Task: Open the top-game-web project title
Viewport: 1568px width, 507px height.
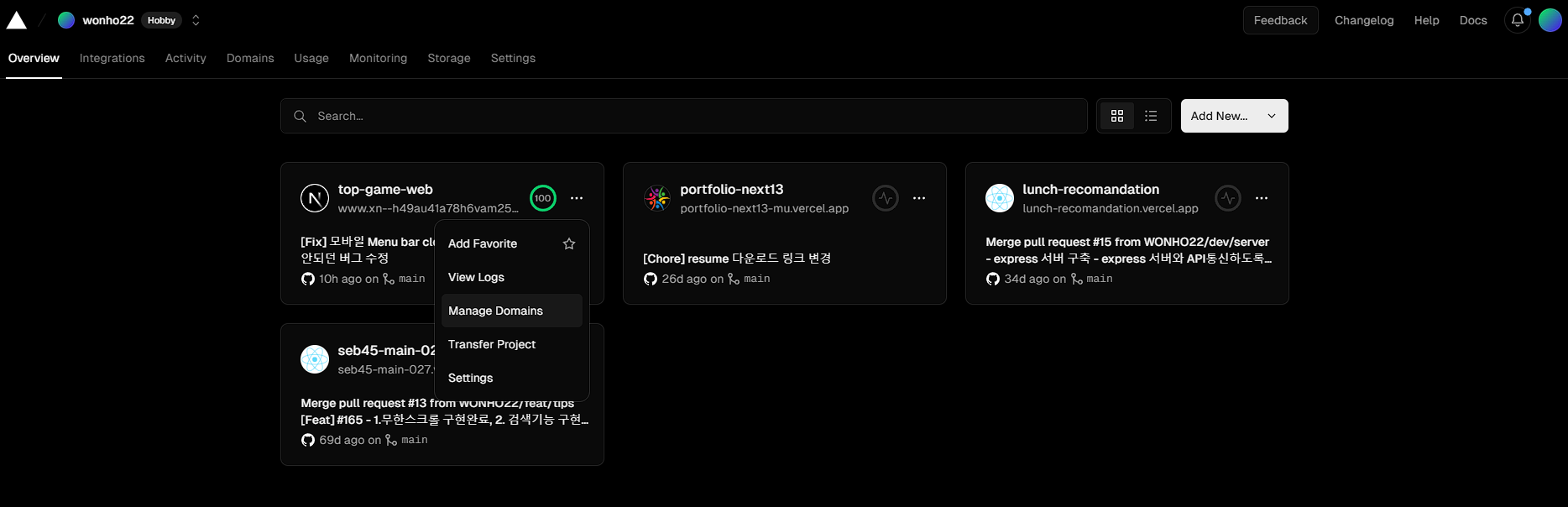Action: point(385,190)
